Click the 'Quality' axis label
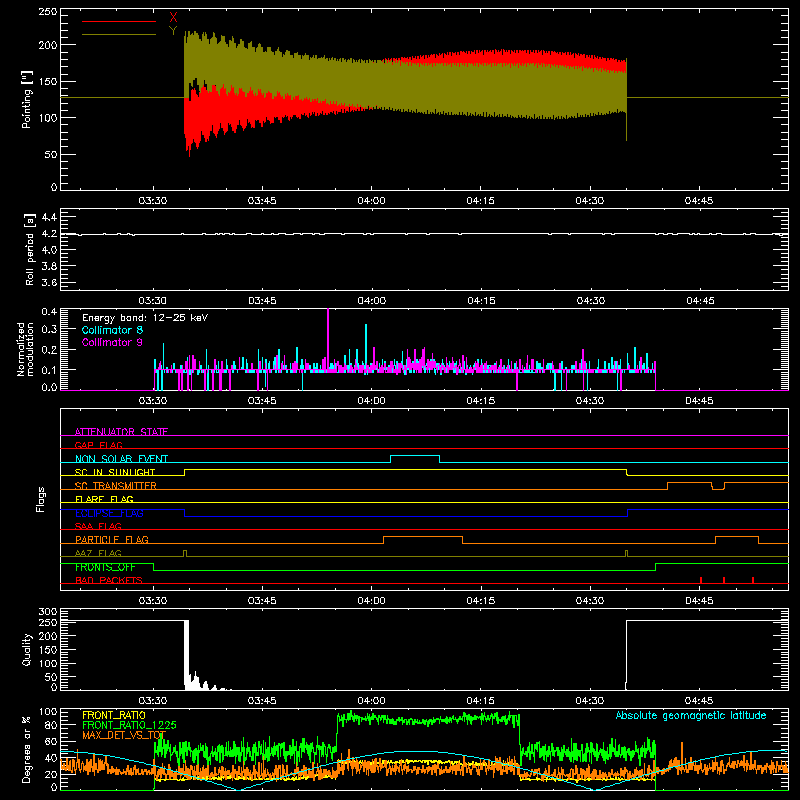 click(x=27, y=649)
